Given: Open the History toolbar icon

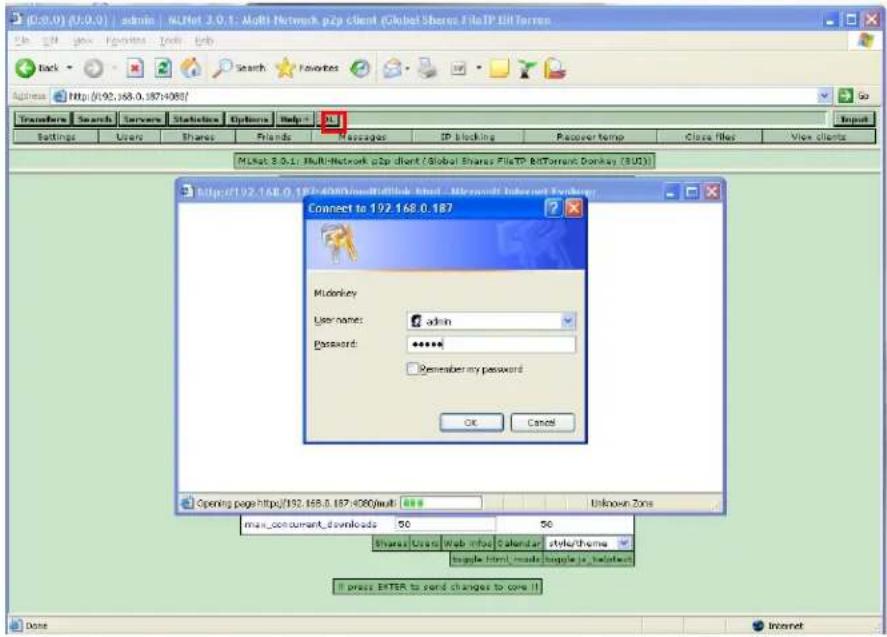Looking at the screenshot, I should 360,68.
